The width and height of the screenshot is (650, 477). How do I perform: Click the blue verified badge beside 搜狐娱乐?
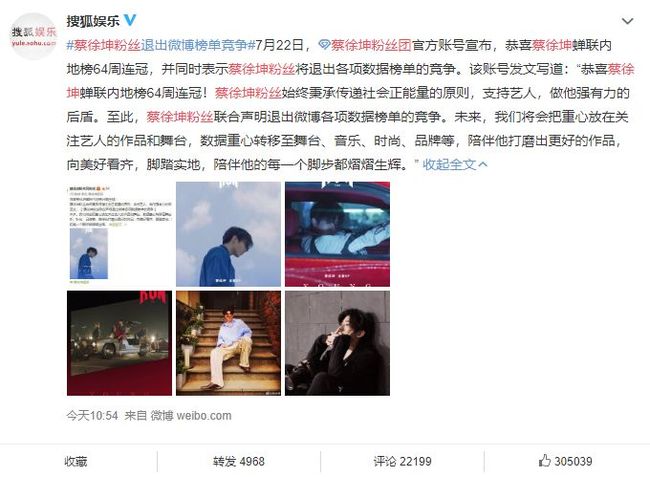tap(130, 19)
